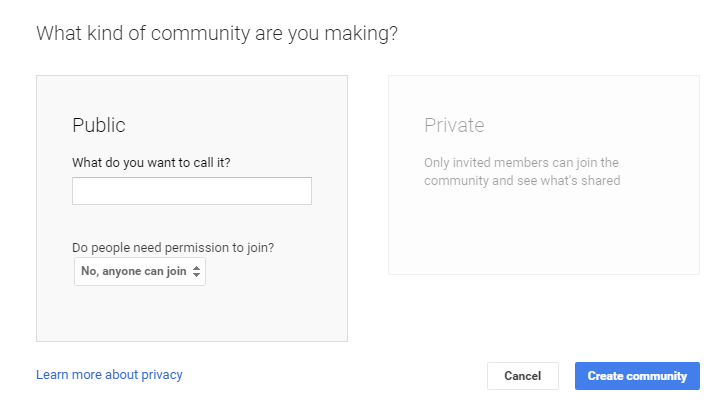
Task: Click the empty area of the Public card below the dropdown
Action: 191,315
